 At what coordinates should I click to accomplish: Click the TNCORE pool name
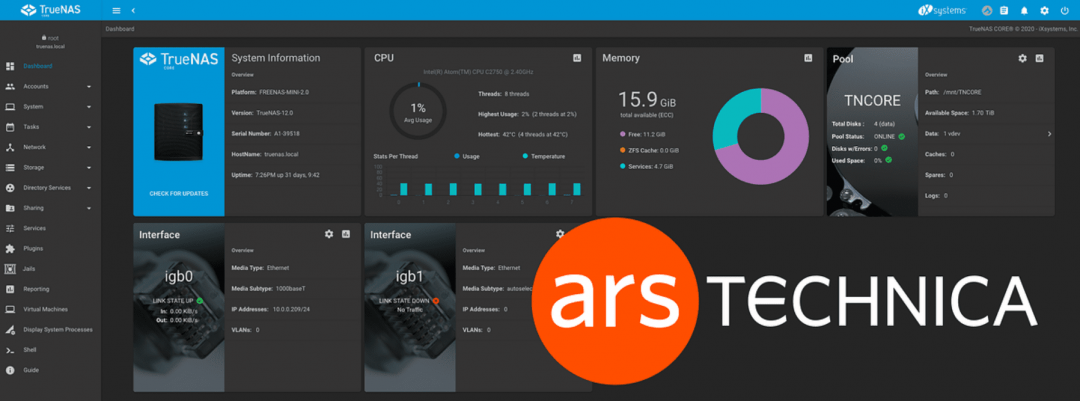[x=873, y=101]
